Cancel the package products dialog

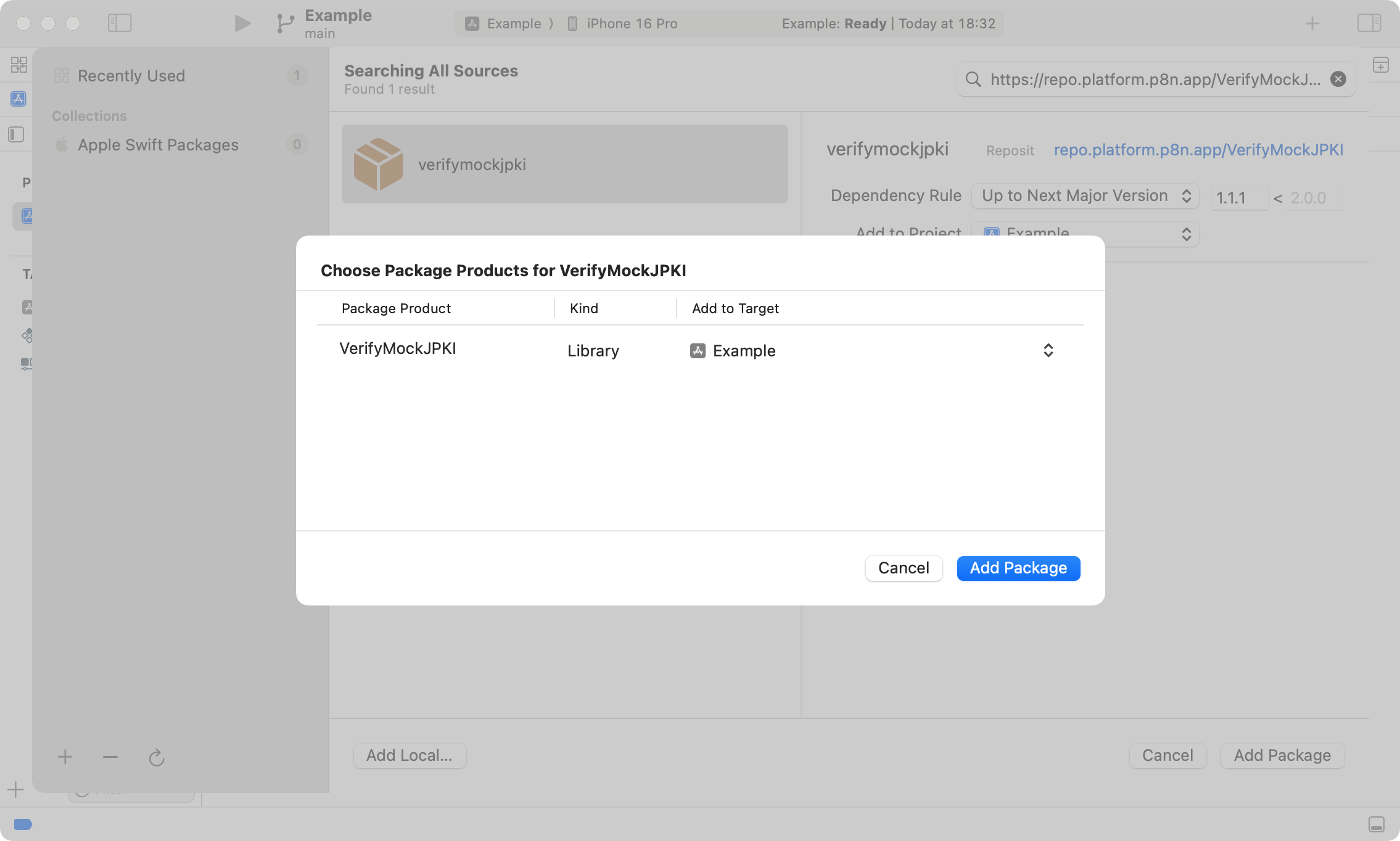pos(904,568)
